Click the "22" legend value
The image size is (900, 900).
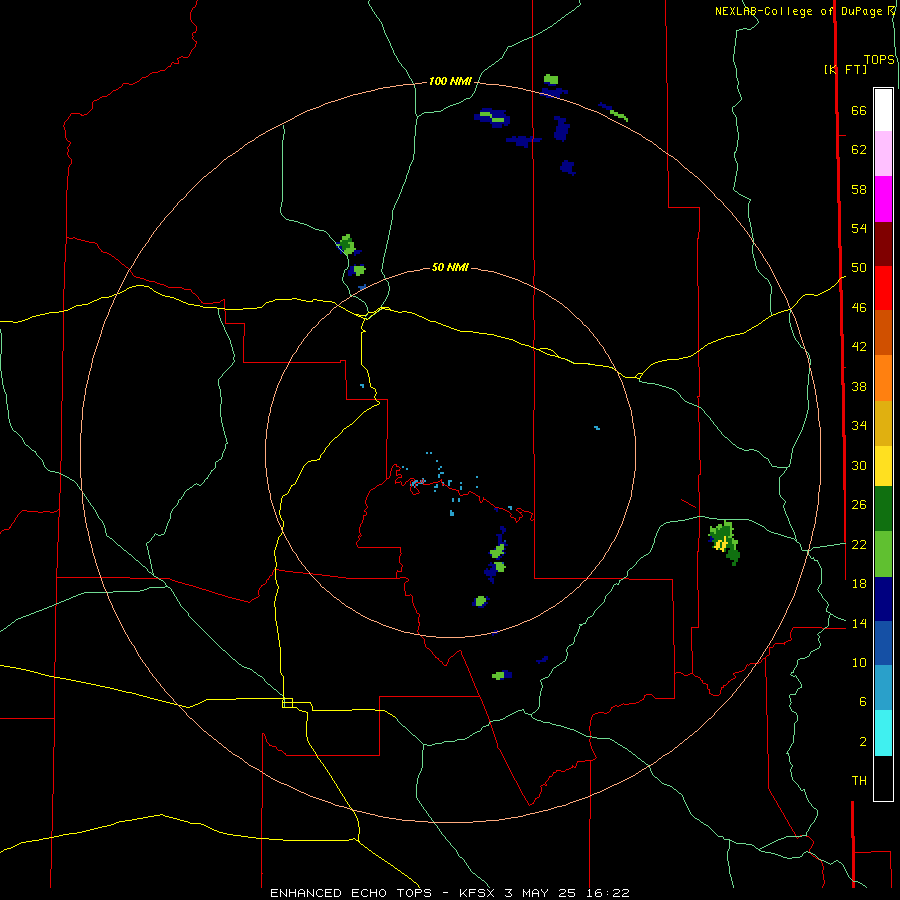859,544
